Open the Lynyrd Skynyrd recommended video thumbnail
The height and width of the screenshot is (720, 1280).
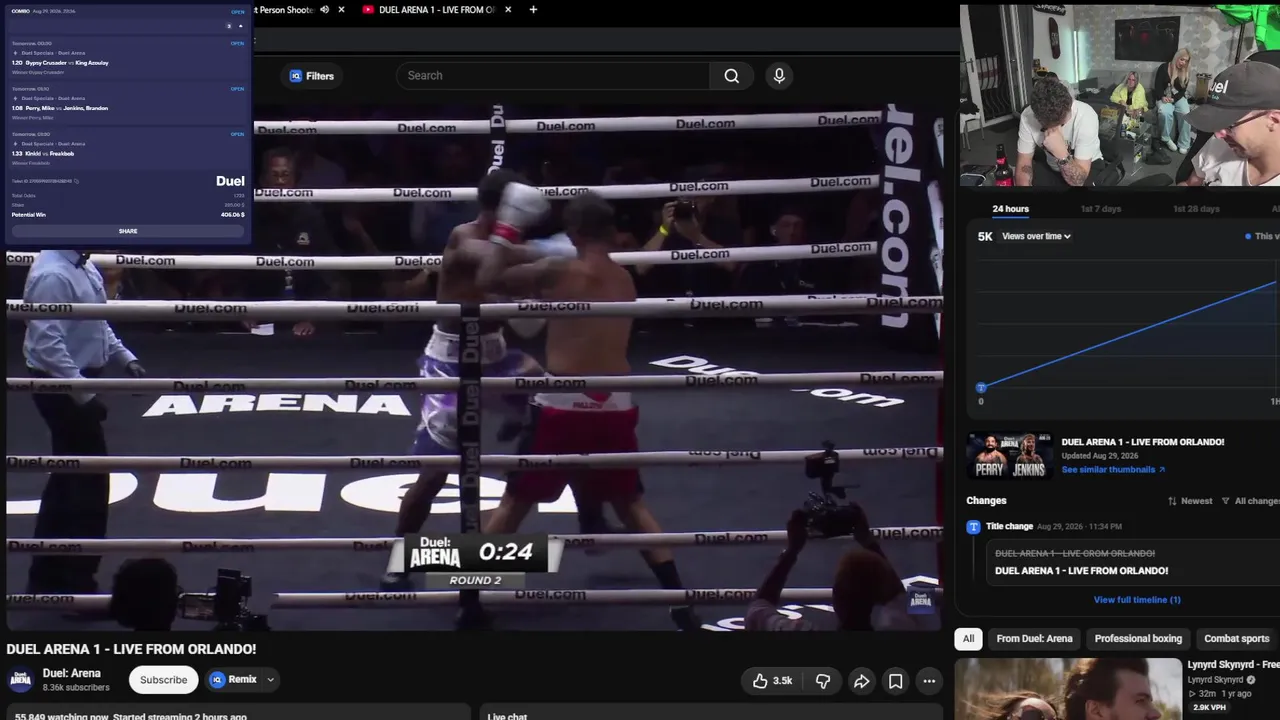pos(1068,689)
